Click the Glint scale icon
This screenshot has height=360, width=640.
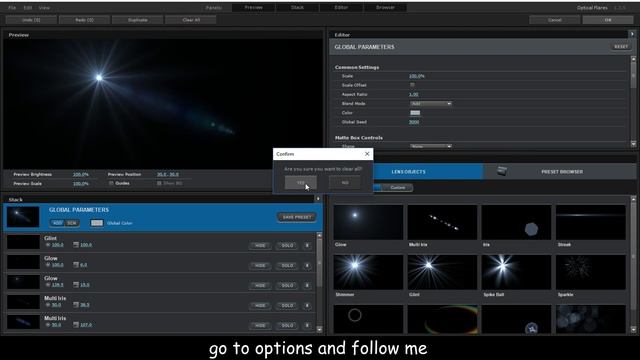76,245
